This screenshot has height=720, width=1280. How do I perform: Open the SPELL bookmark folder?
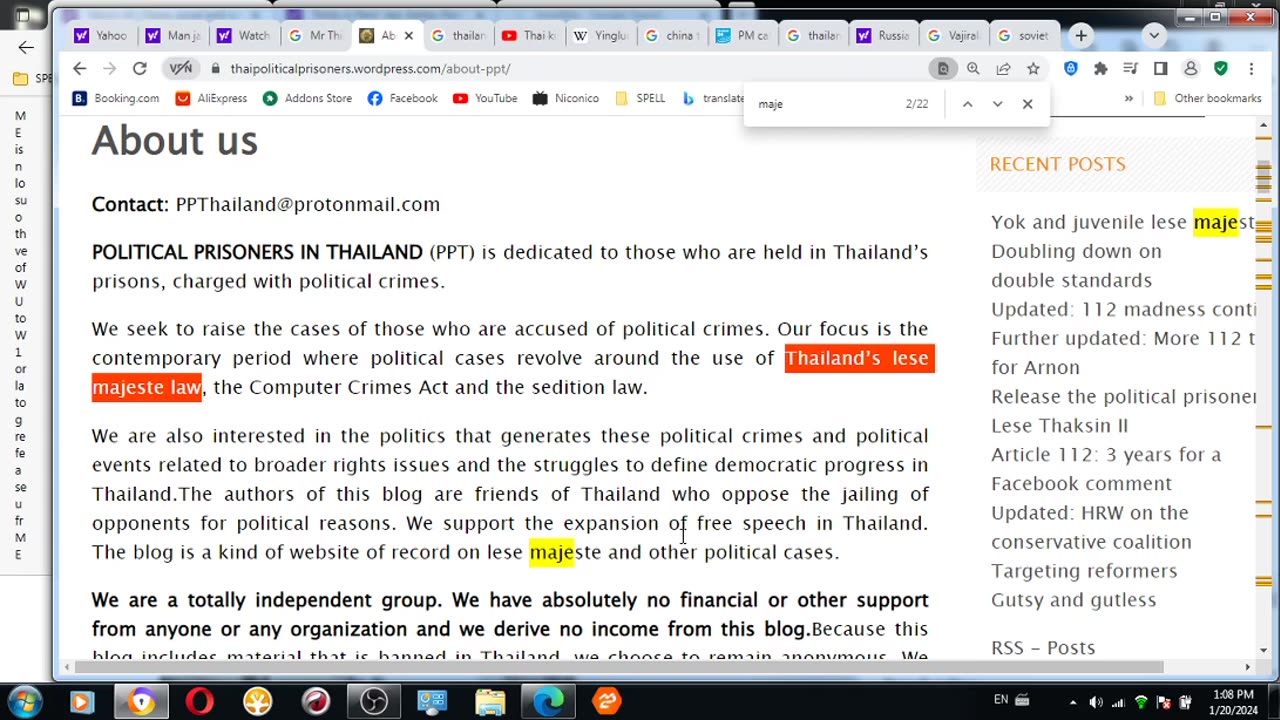point(640,98)
